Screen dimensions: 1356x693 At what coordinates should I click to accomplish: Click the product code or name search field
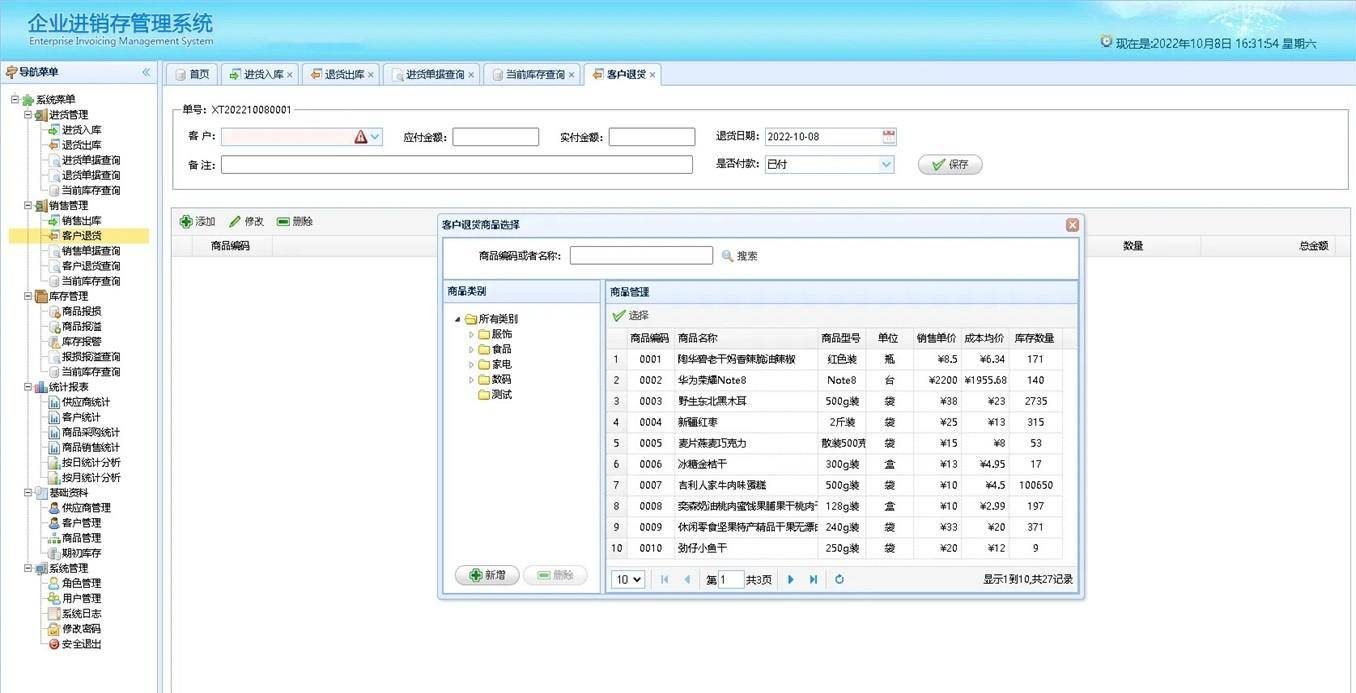click(x=641, y=256)
